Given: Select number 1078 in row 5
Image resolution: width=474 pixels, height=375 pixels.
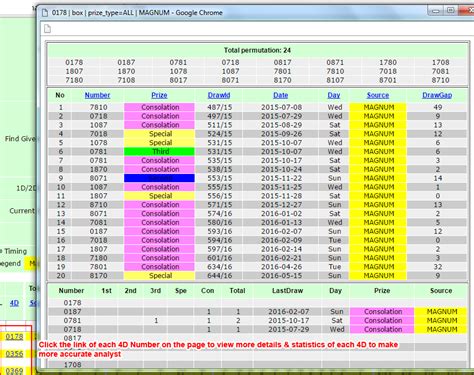Looking at the screenshot, I should [99, 143].
